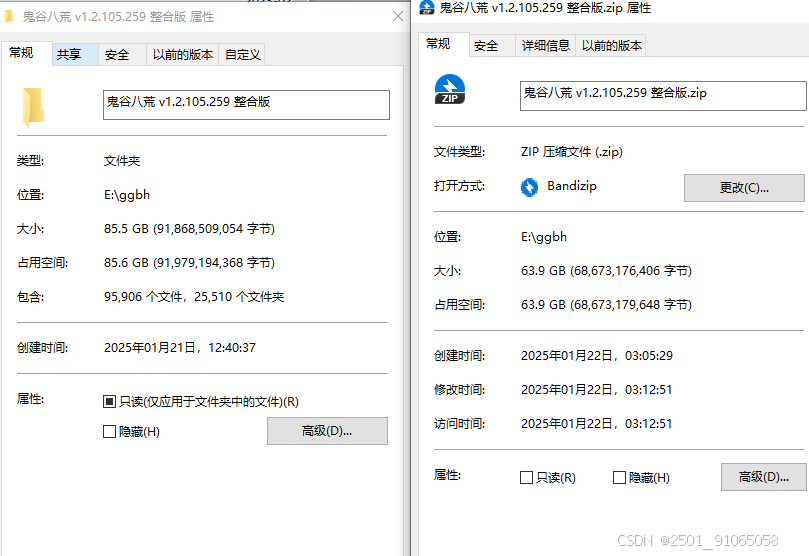The image size is (809, 556).
Task: Click the 文件夹 type value
Action: 122,161
